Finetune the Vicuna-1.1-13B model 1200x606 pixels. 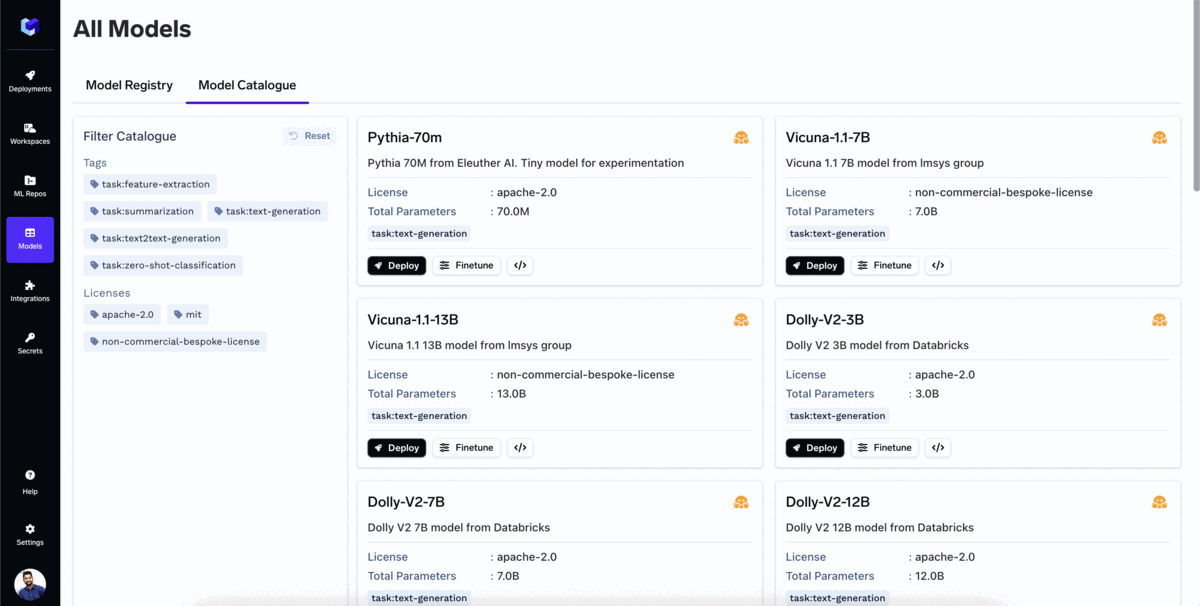(x=466, y=448)
